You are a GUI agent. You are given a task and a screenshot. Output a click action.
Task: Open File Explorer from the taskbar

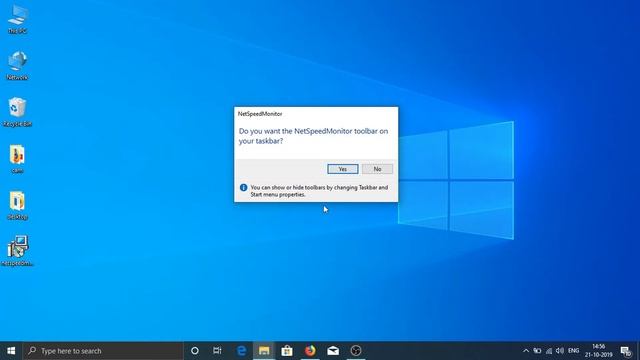pos(264,351)
